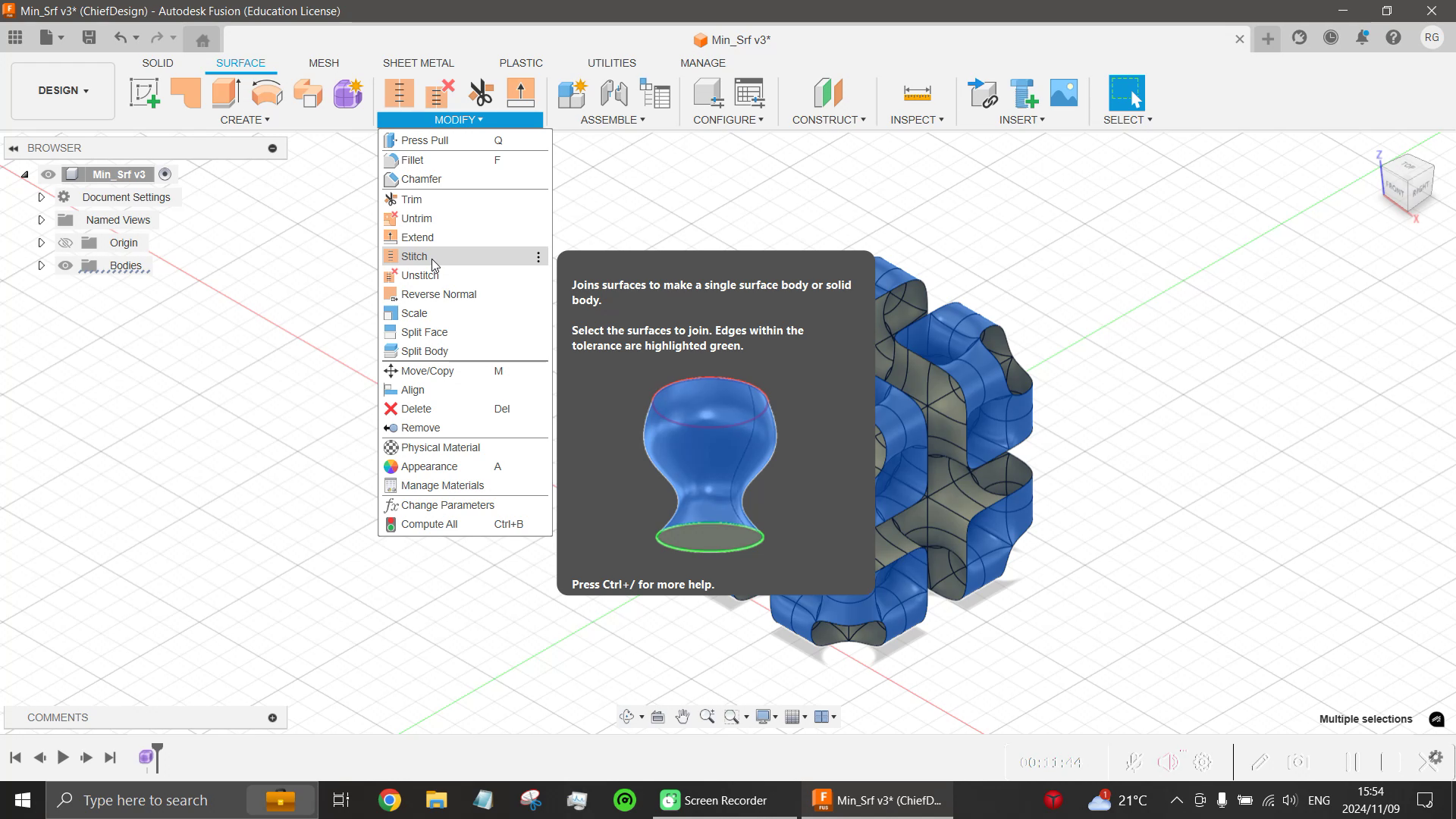
Task: Click the Home tab icon
Action: 202,39
